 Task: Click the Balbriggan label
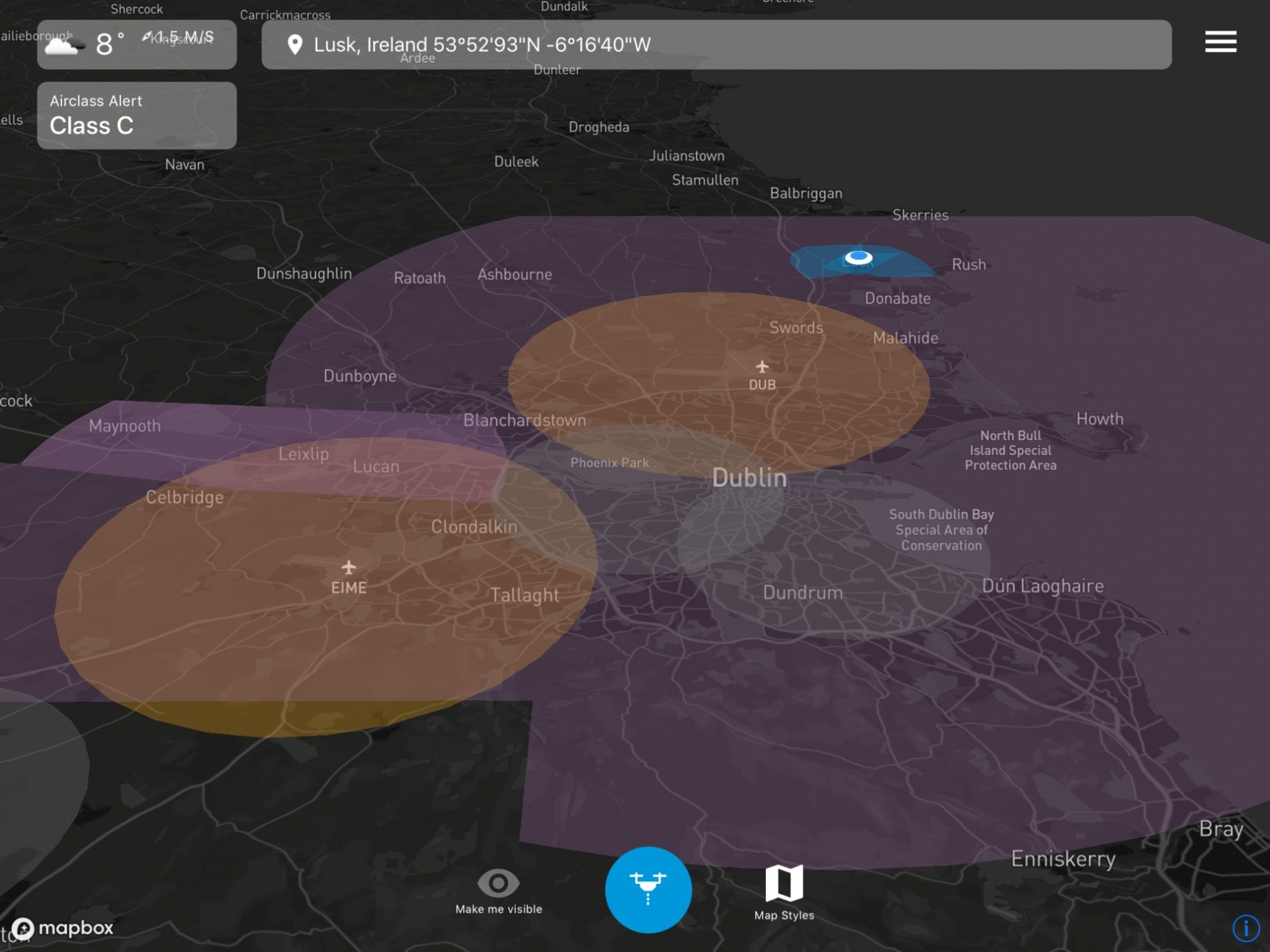[x=806, y=194]
